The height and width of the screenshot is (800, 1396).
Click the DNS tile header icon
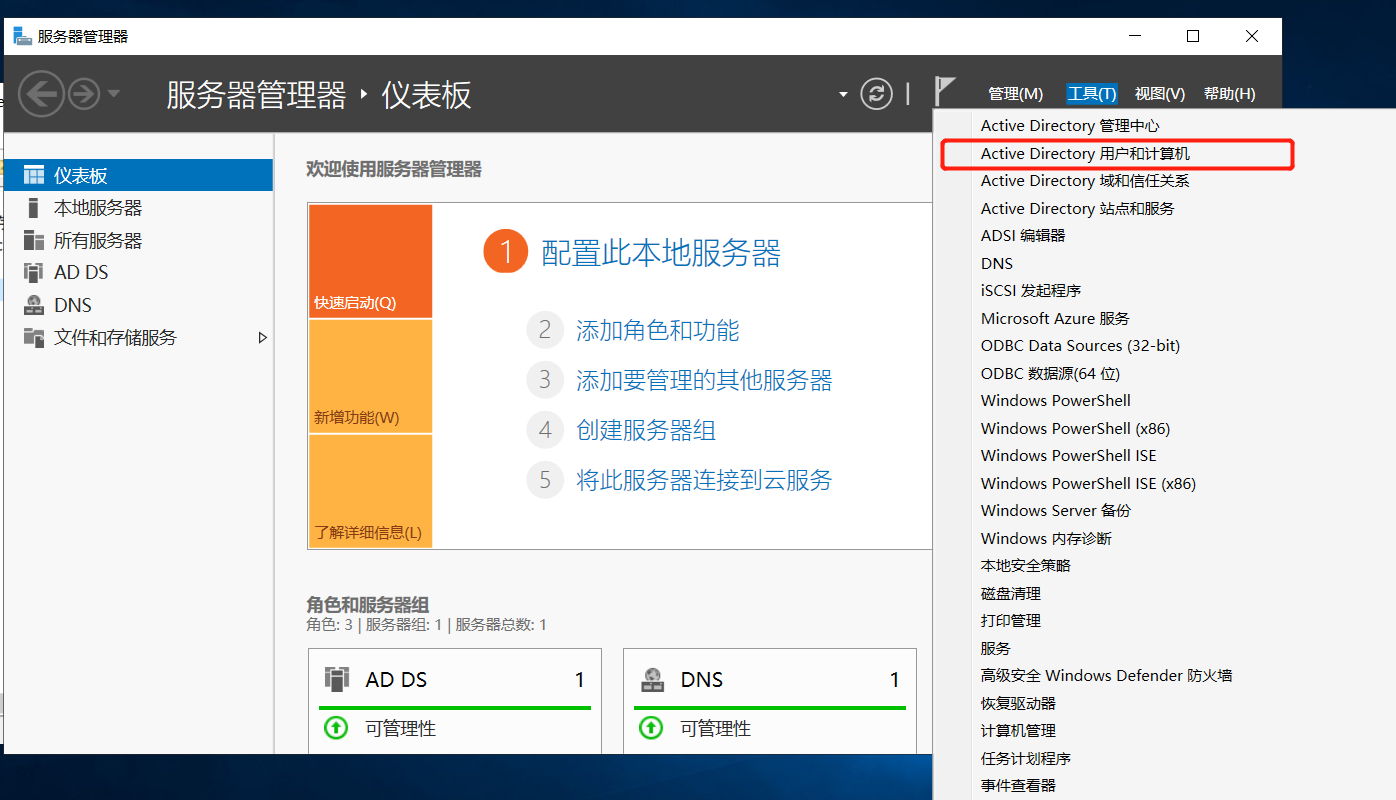click(x=652, y=679)
